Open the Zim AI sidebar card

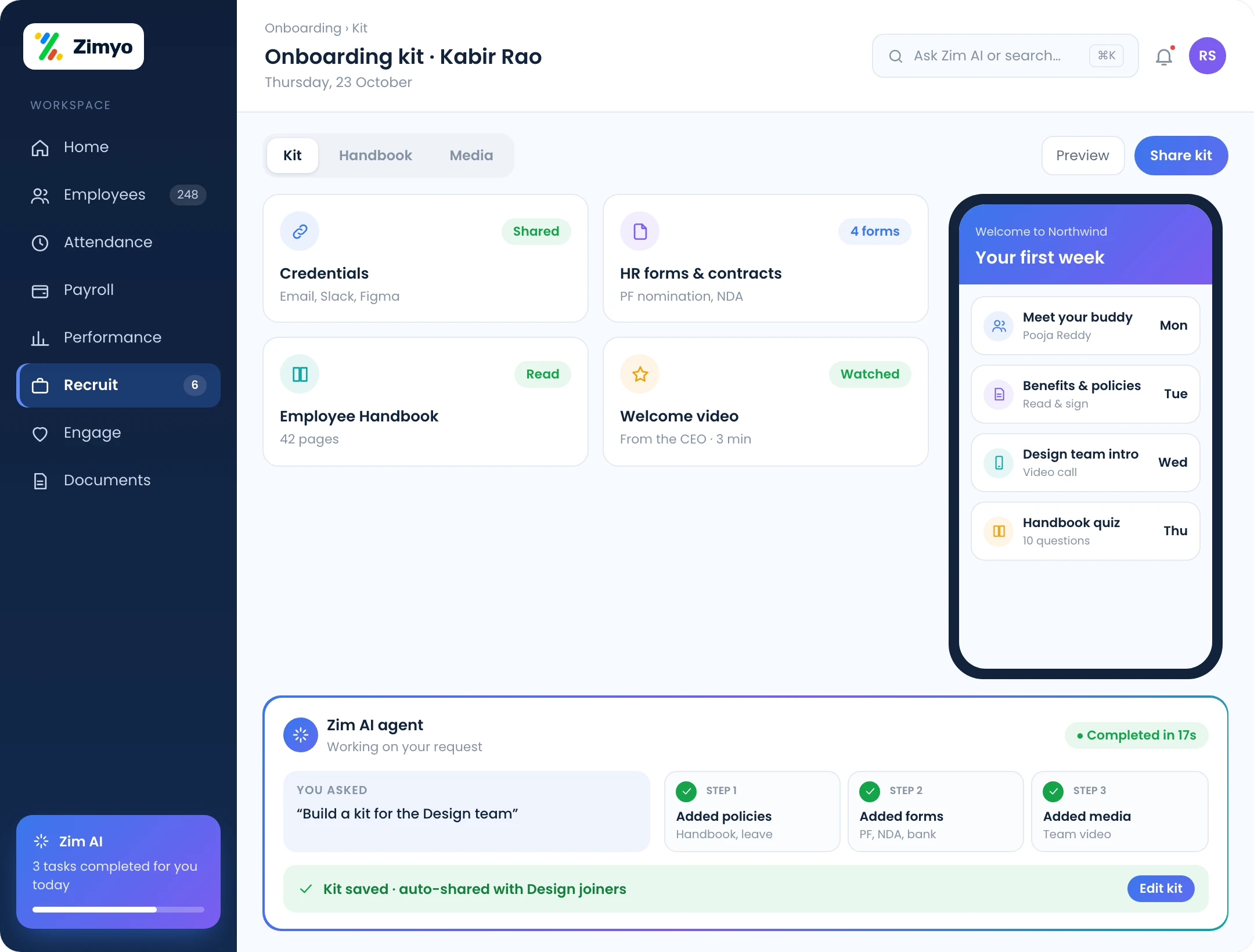[118, 872]
